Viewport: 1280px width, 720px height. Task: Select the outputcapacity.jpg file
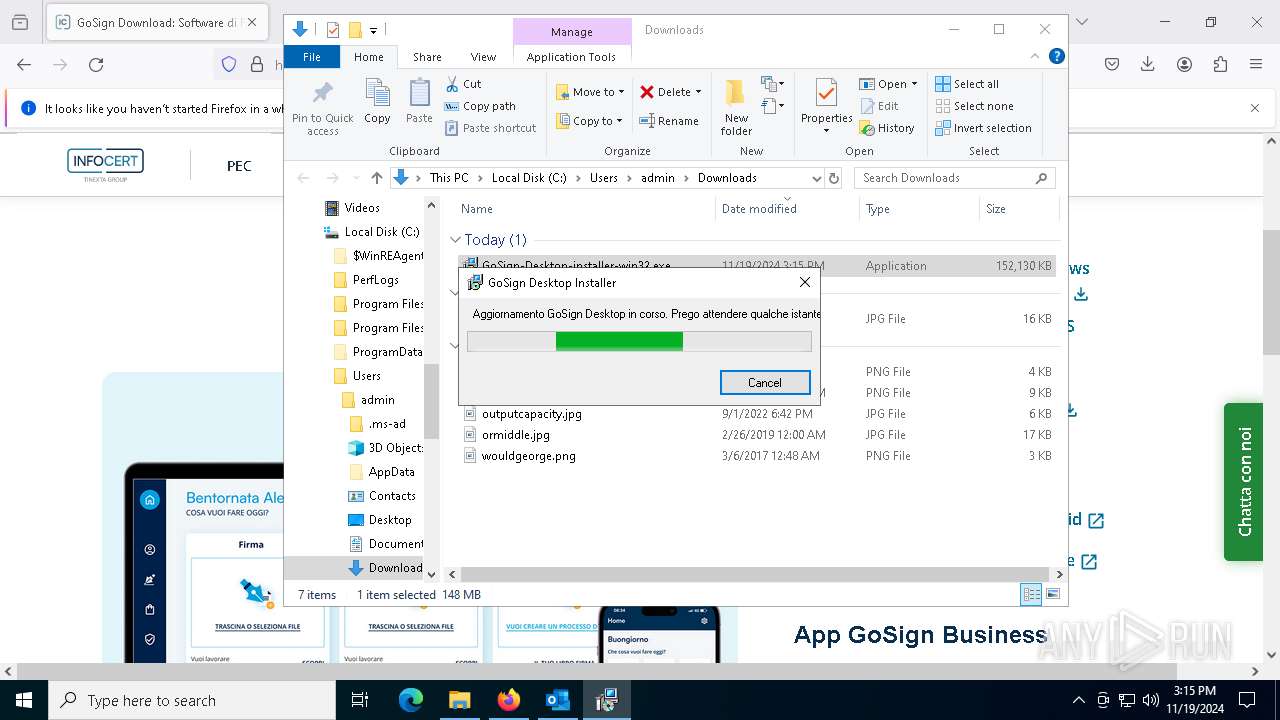click(532, 414)
